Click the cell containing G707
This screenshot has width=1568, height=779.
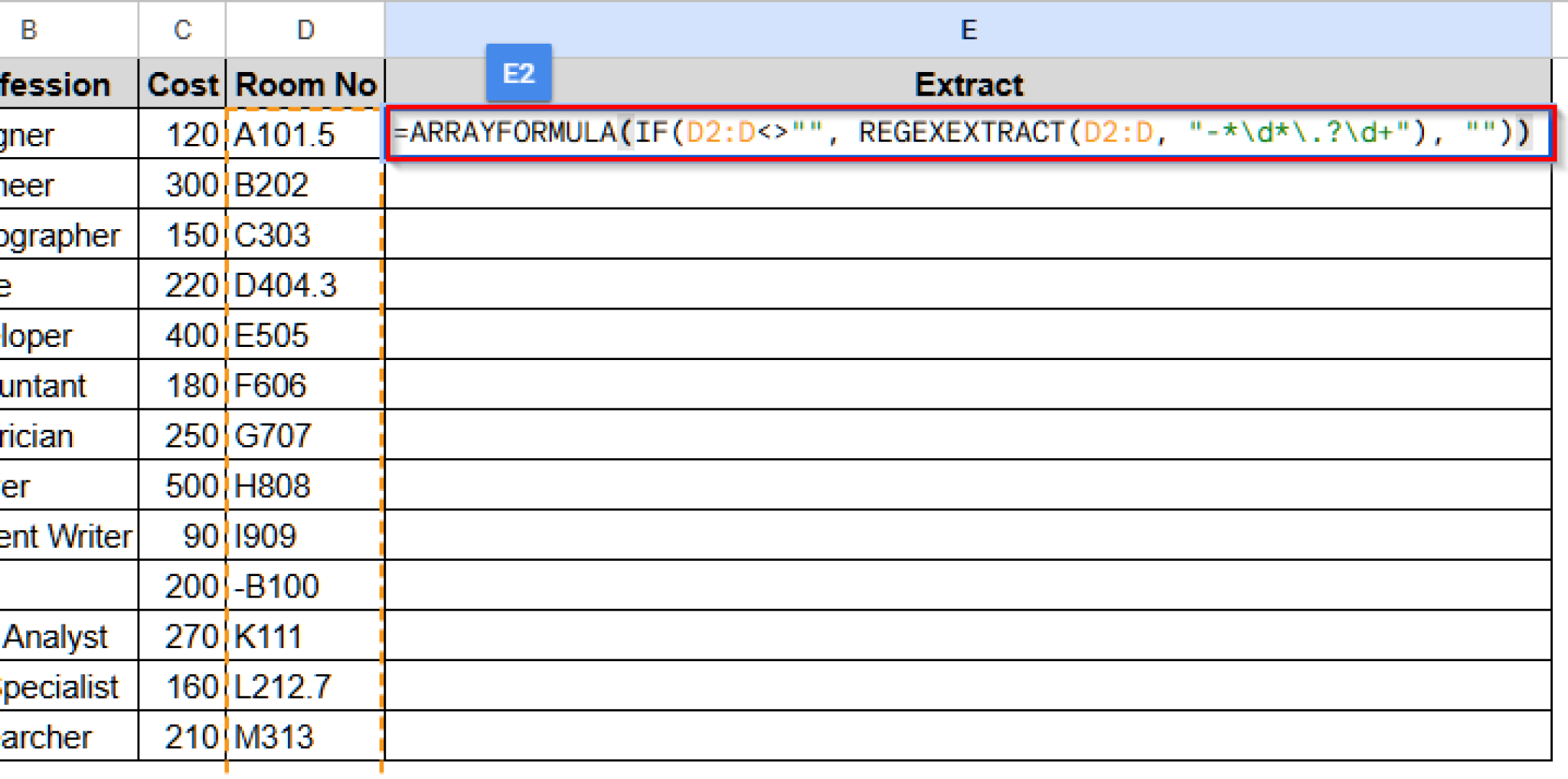pos(276,435)
